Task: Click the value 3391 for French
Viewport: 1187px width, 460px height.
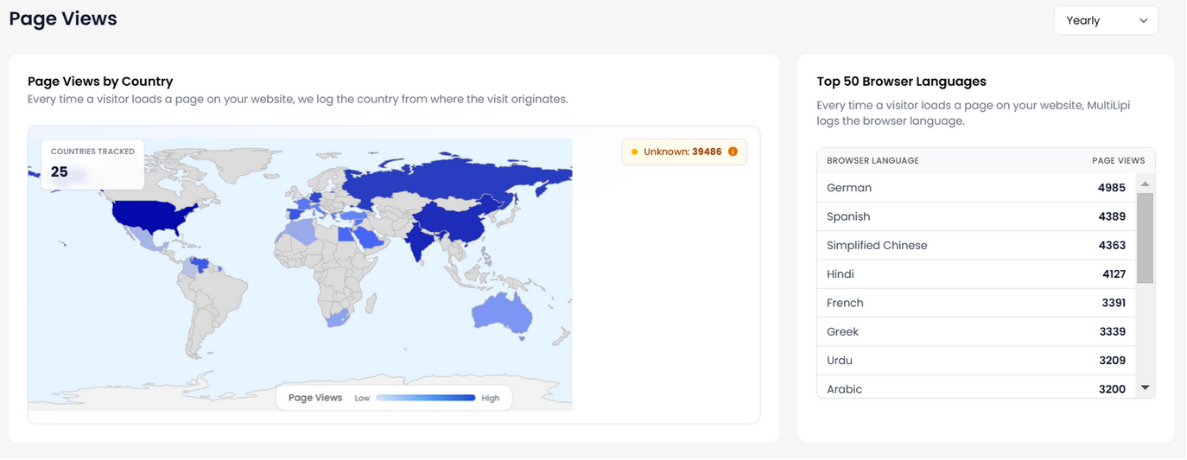Action: click(1114, 303)
